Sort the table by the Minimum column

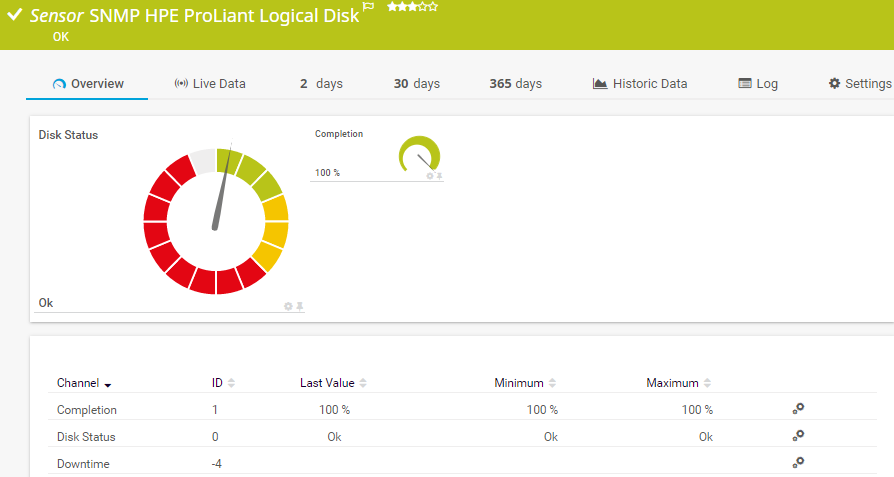pos(525,383)
